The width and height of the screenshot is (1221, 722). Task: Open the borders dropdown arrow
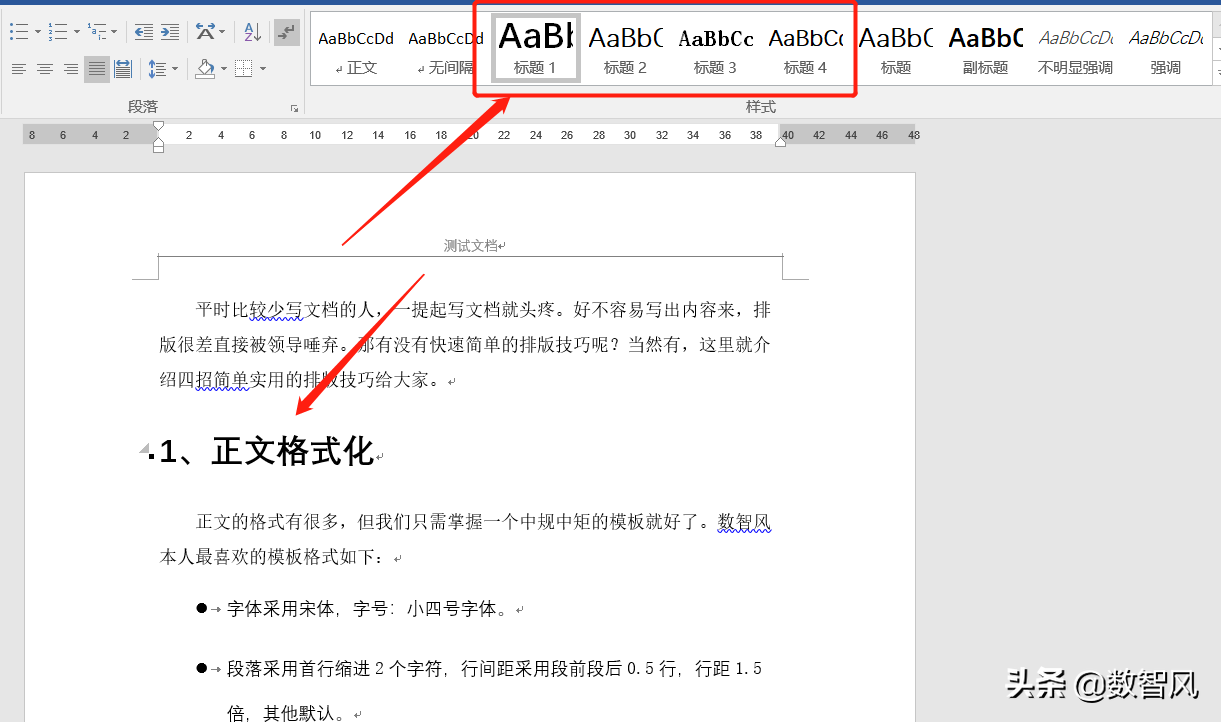coord(263,70)
